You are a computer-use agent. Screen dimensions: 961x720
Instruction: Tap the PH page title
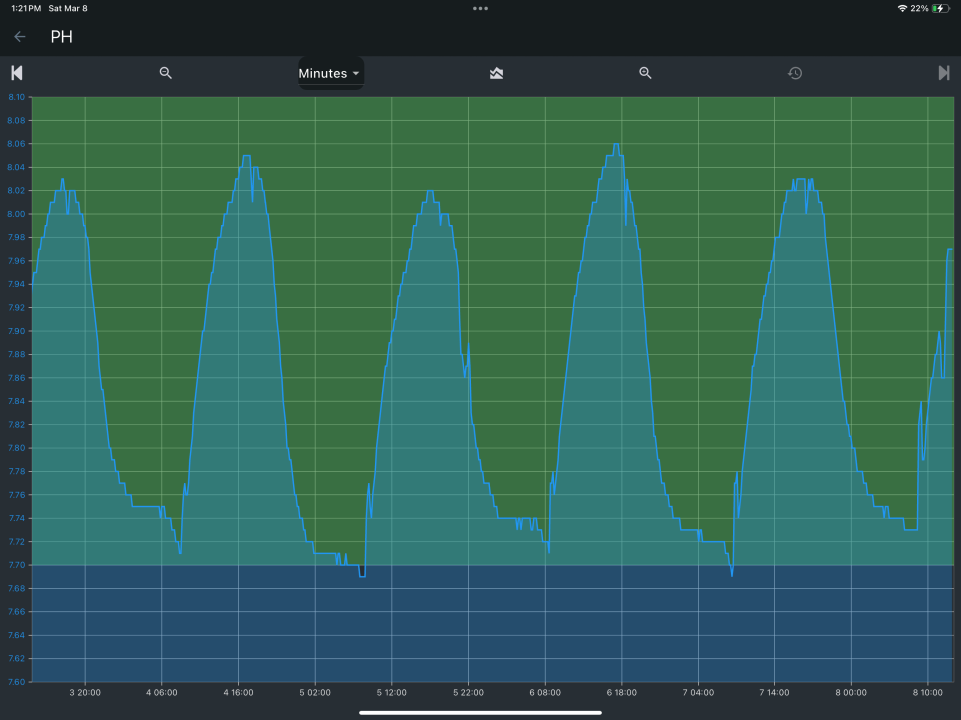pos(62,37)
